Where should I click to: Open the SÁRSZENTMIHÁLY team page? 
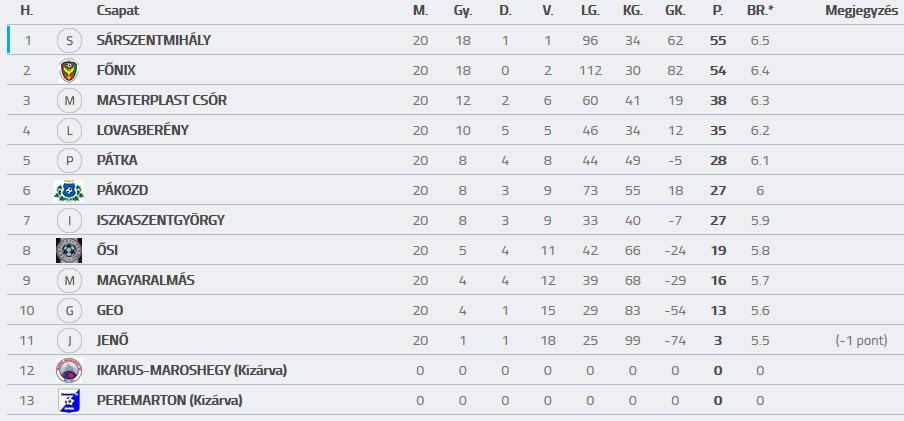pos(154,40)
